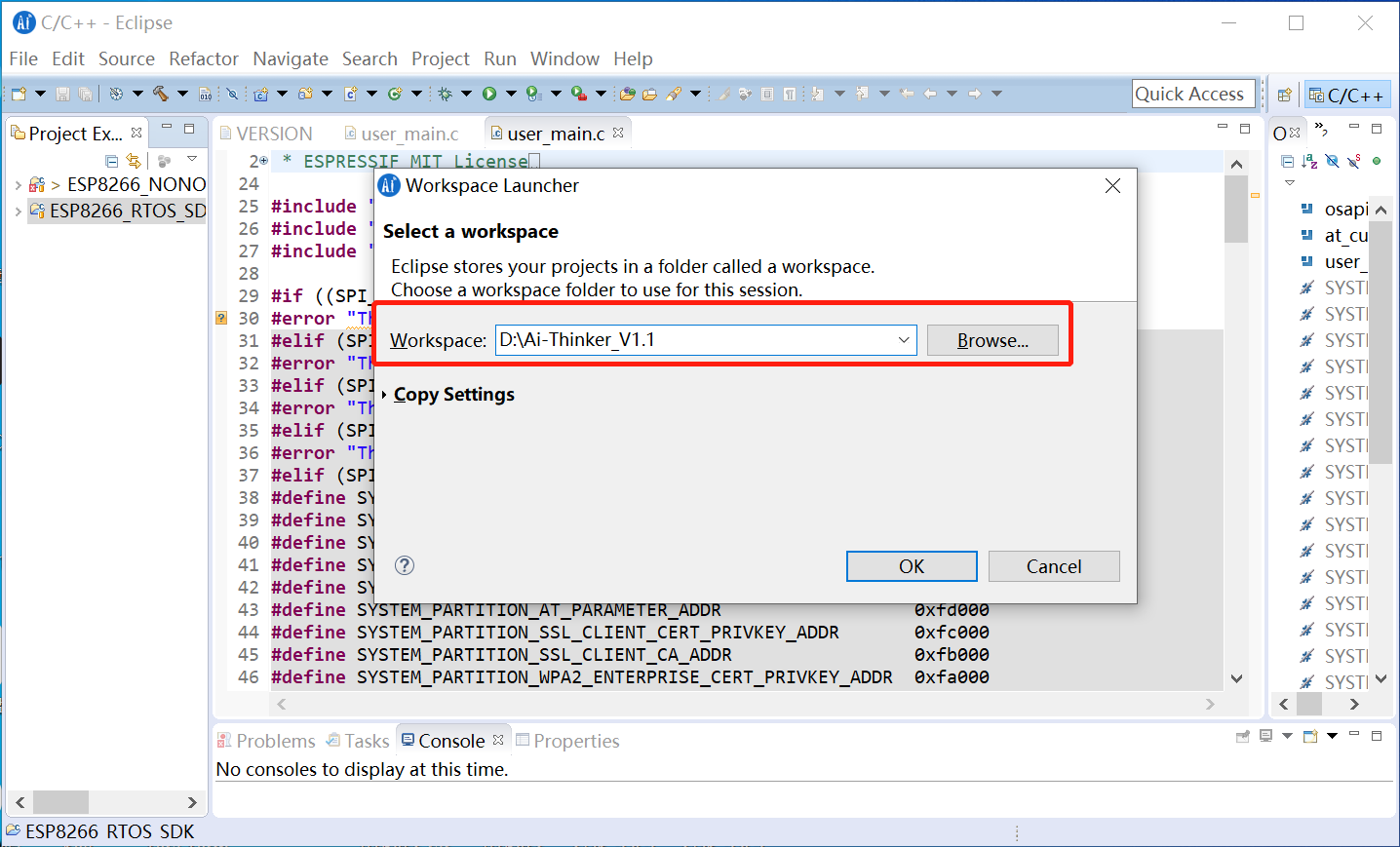Click the Browse... button

coord(992,340)
